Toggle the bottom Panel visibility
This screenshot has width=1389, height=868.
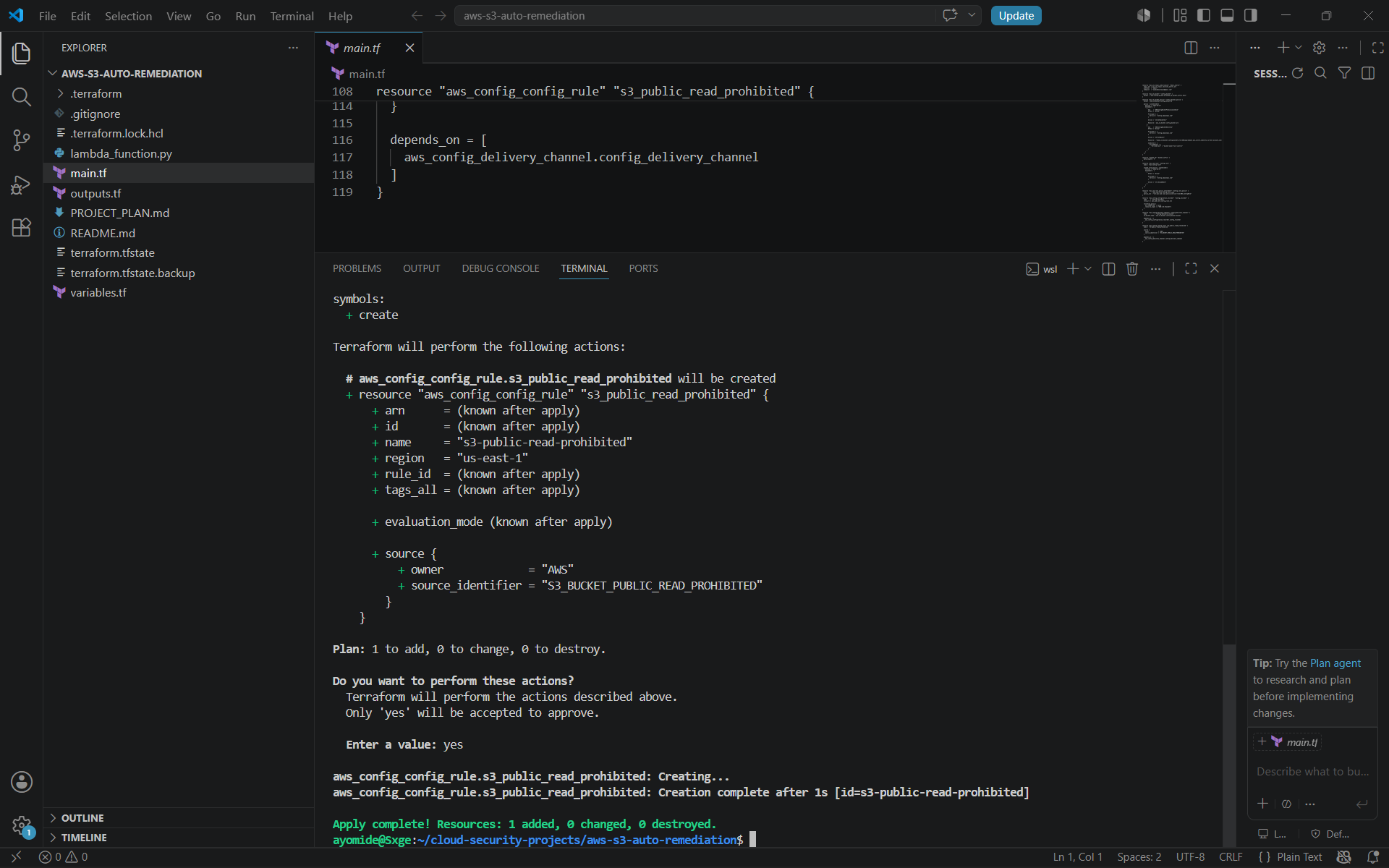coord(1227,15)
